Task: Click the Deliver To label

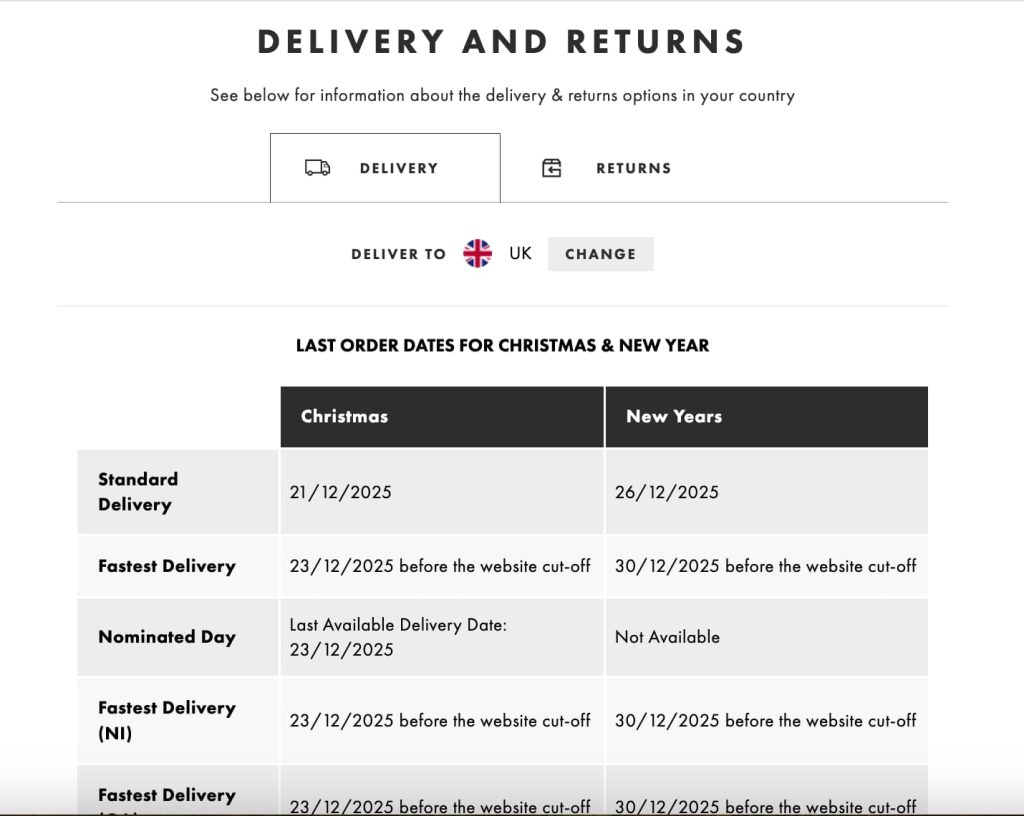Action: [398, 254]
